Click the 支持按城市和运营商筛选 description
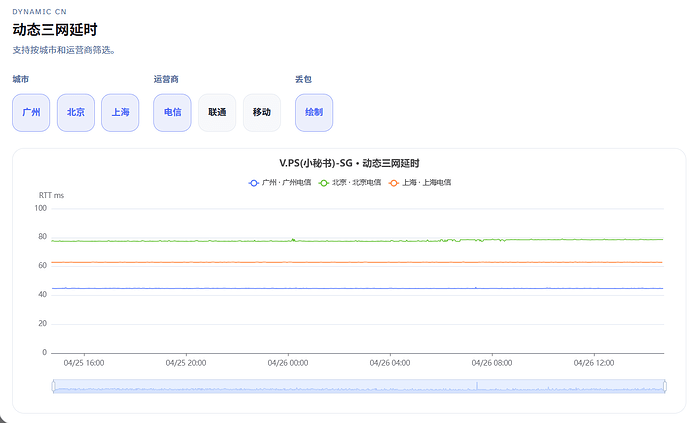This screenshot has width=690, height=423. click(x=64, y=50)
